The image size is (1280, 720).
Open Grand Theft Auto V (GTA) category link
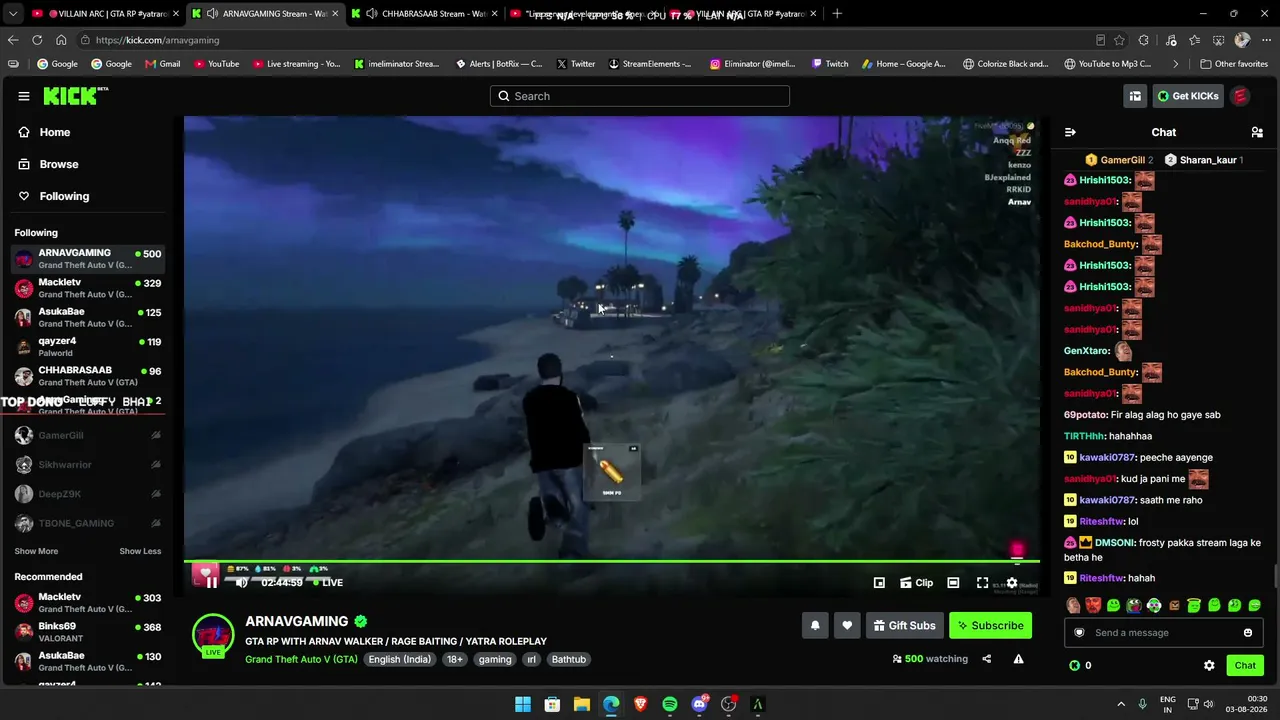click(301, 659)
